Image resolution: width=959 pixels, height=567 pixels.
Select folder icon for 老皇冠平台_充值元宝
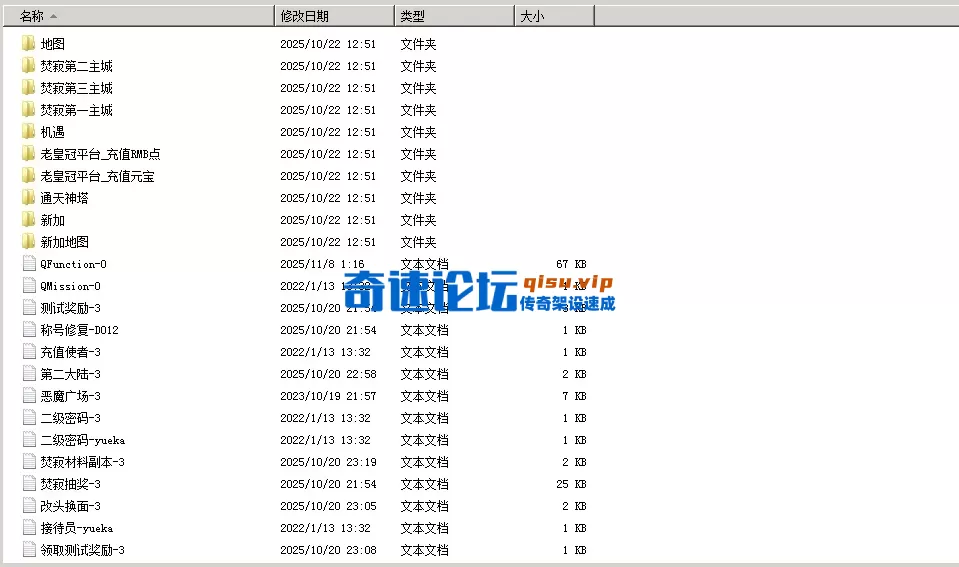(28, 176)
